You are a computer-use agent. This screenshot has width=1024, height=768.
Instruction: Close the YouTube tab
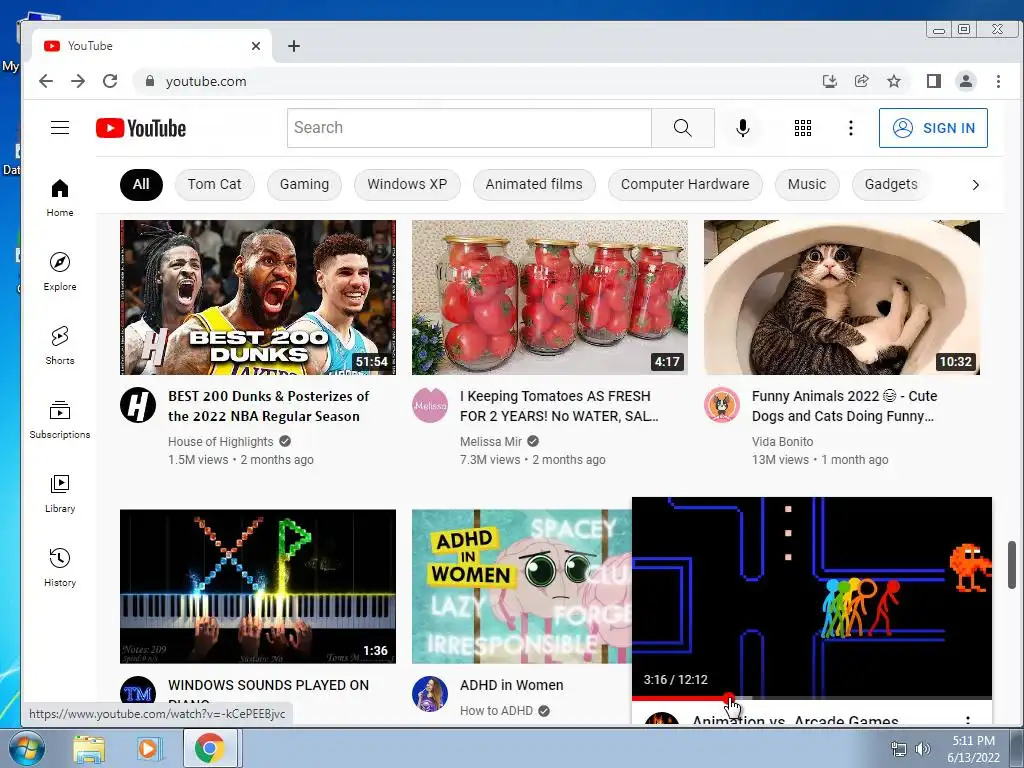pyautogui.click(x=256, y=46)
